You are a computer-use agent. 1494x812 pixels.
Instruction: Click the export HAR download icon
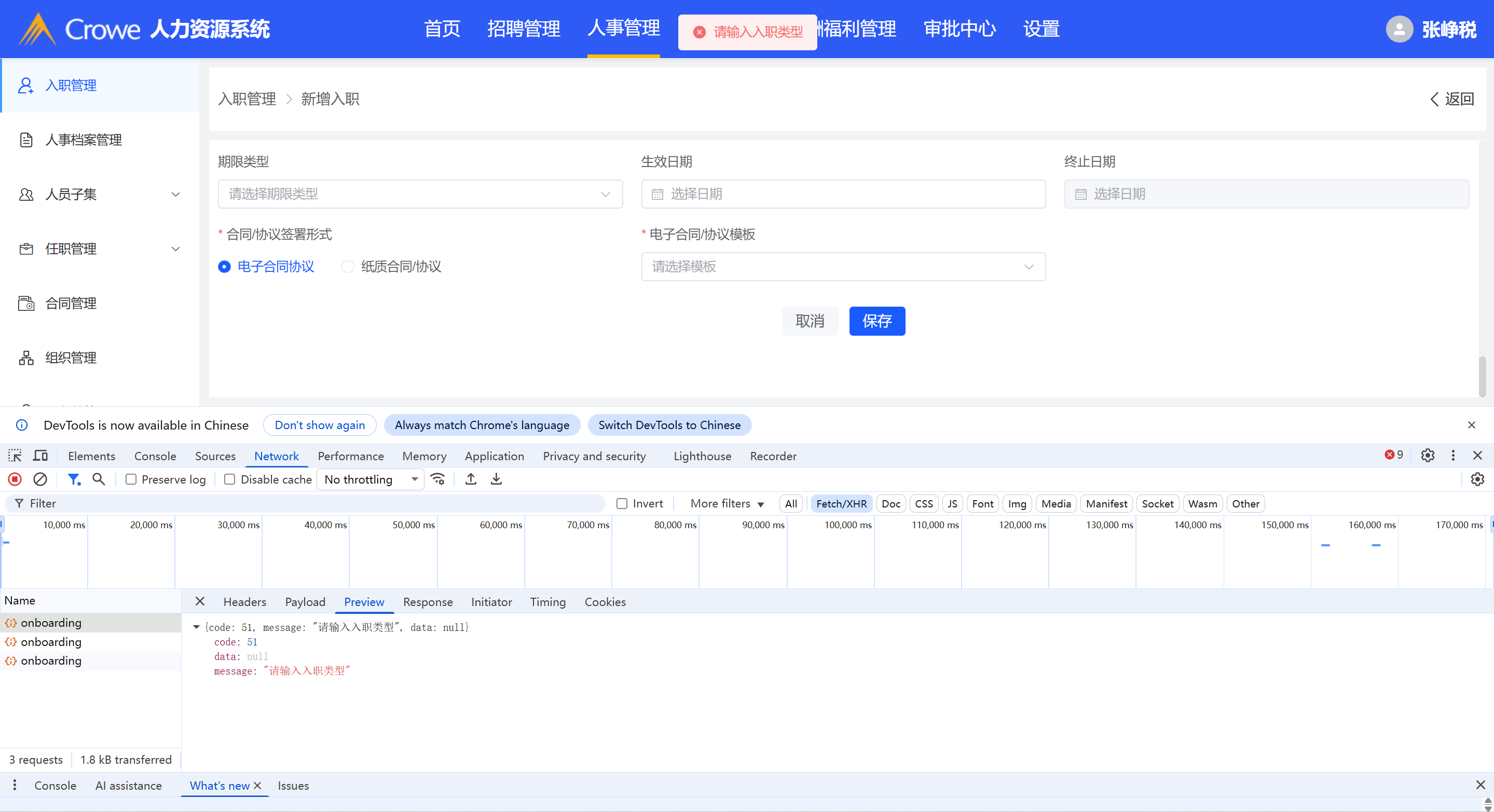[x=497, y=479]
